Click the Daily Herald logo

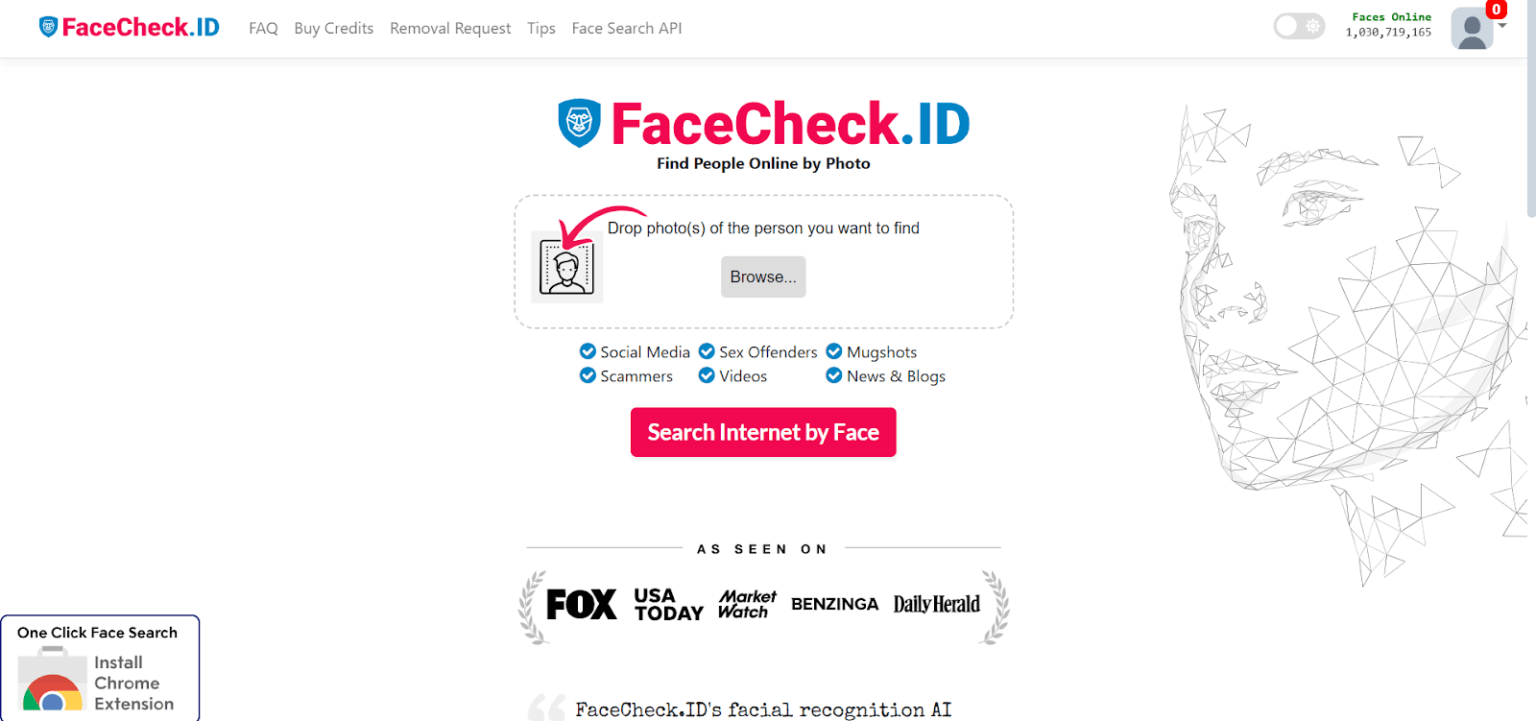(x=937, y=604)
